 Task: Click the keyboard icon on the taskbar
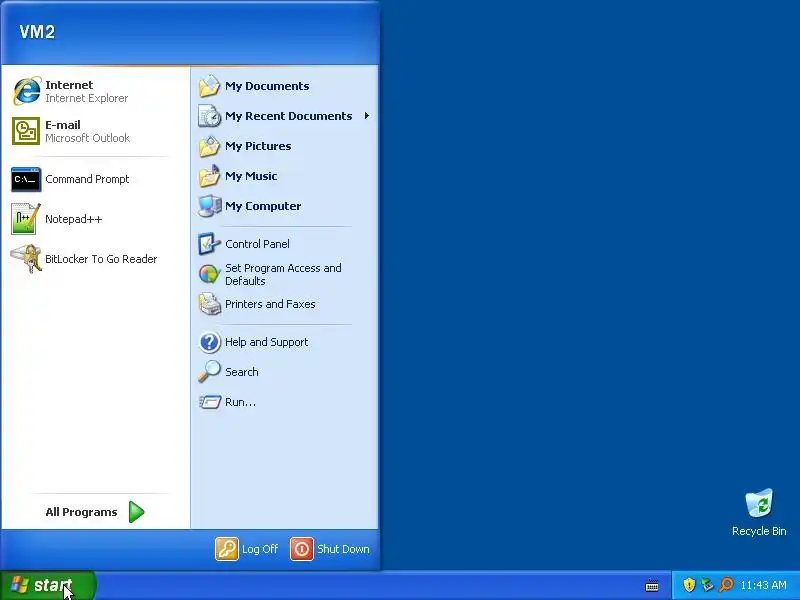652,585
